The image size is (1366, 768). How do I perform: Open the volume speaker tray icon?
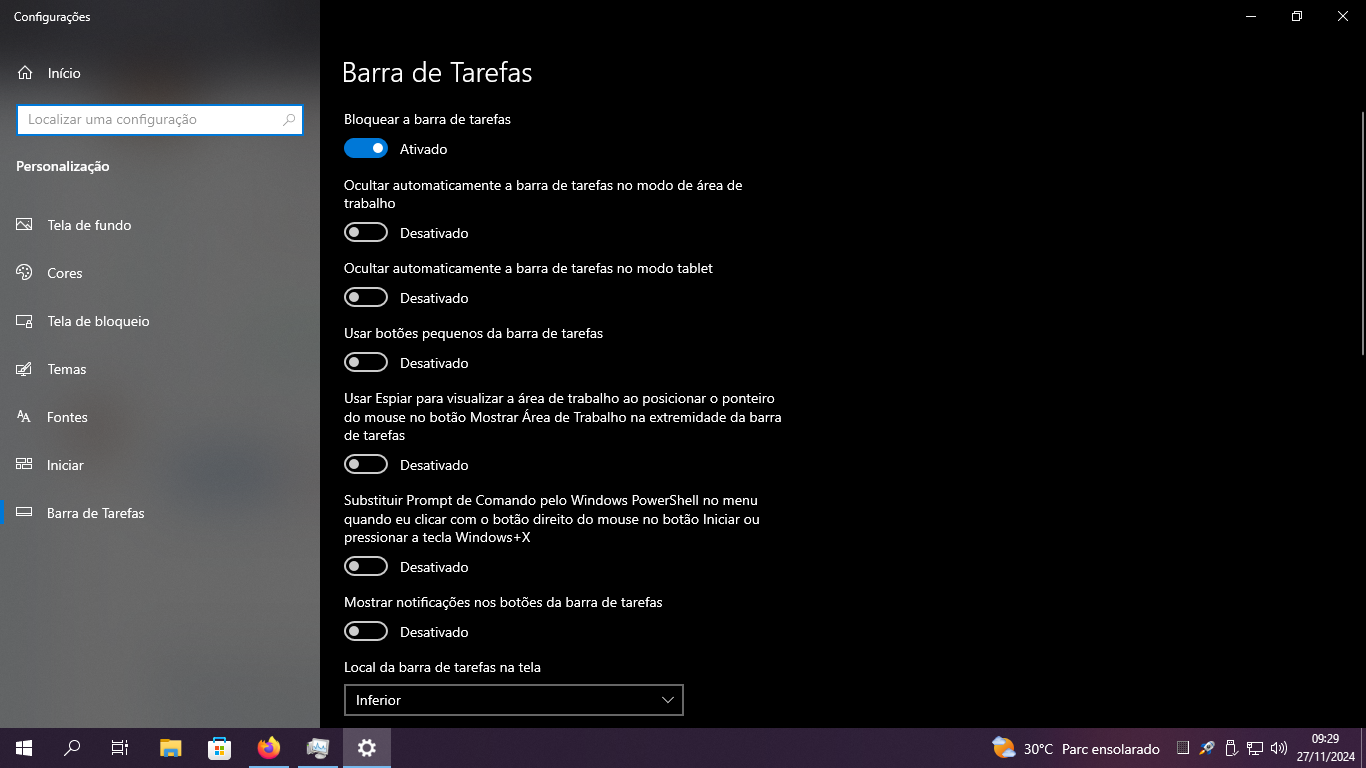pyautogui.click(x=1279, y=748)
